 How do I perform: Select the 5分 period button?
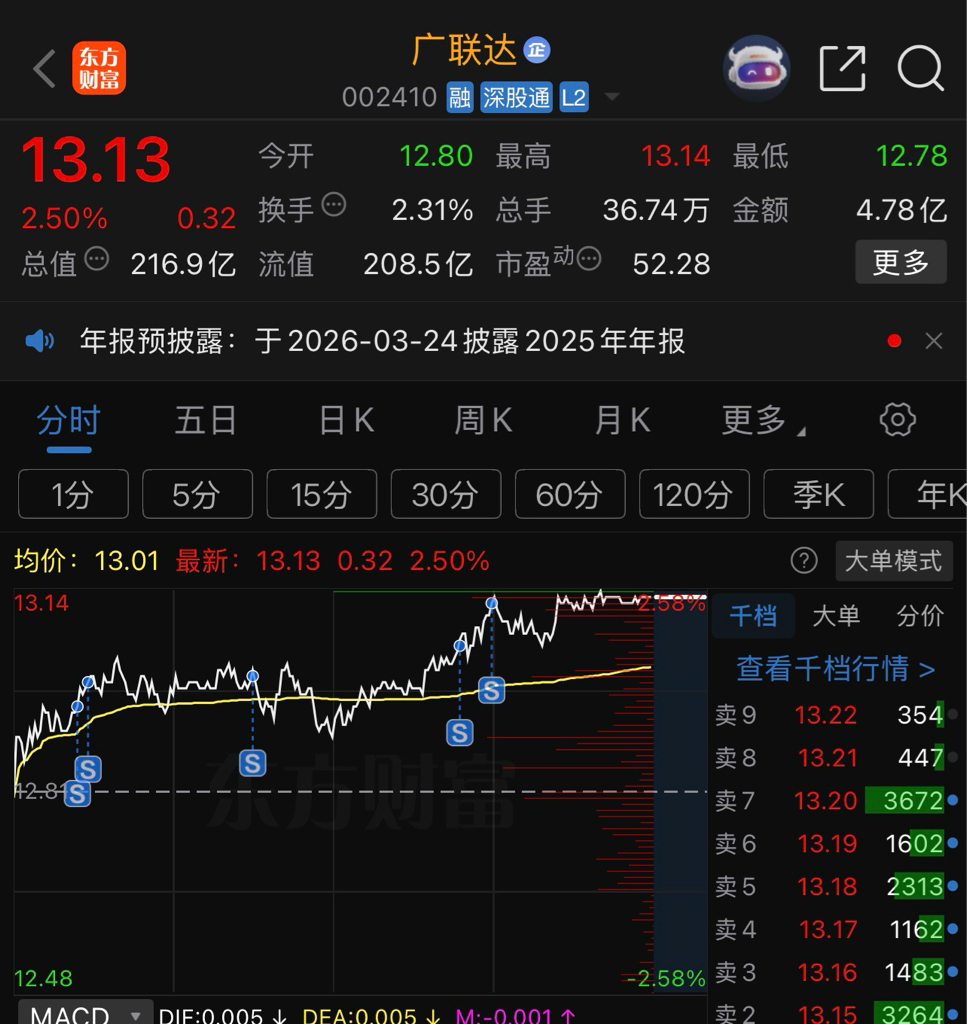[197, 494]
